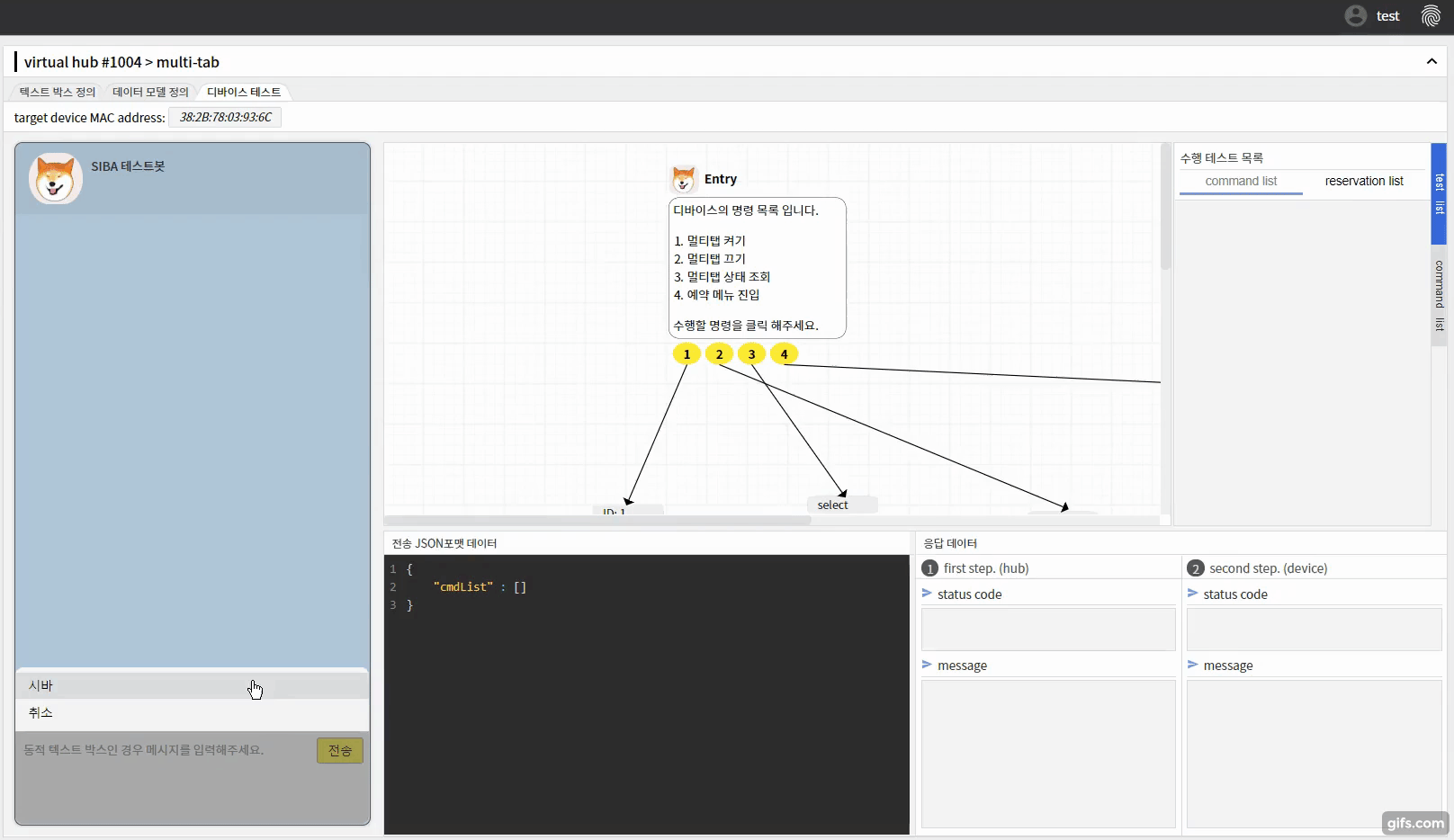Click the target device MAC address field

point(225,117)
